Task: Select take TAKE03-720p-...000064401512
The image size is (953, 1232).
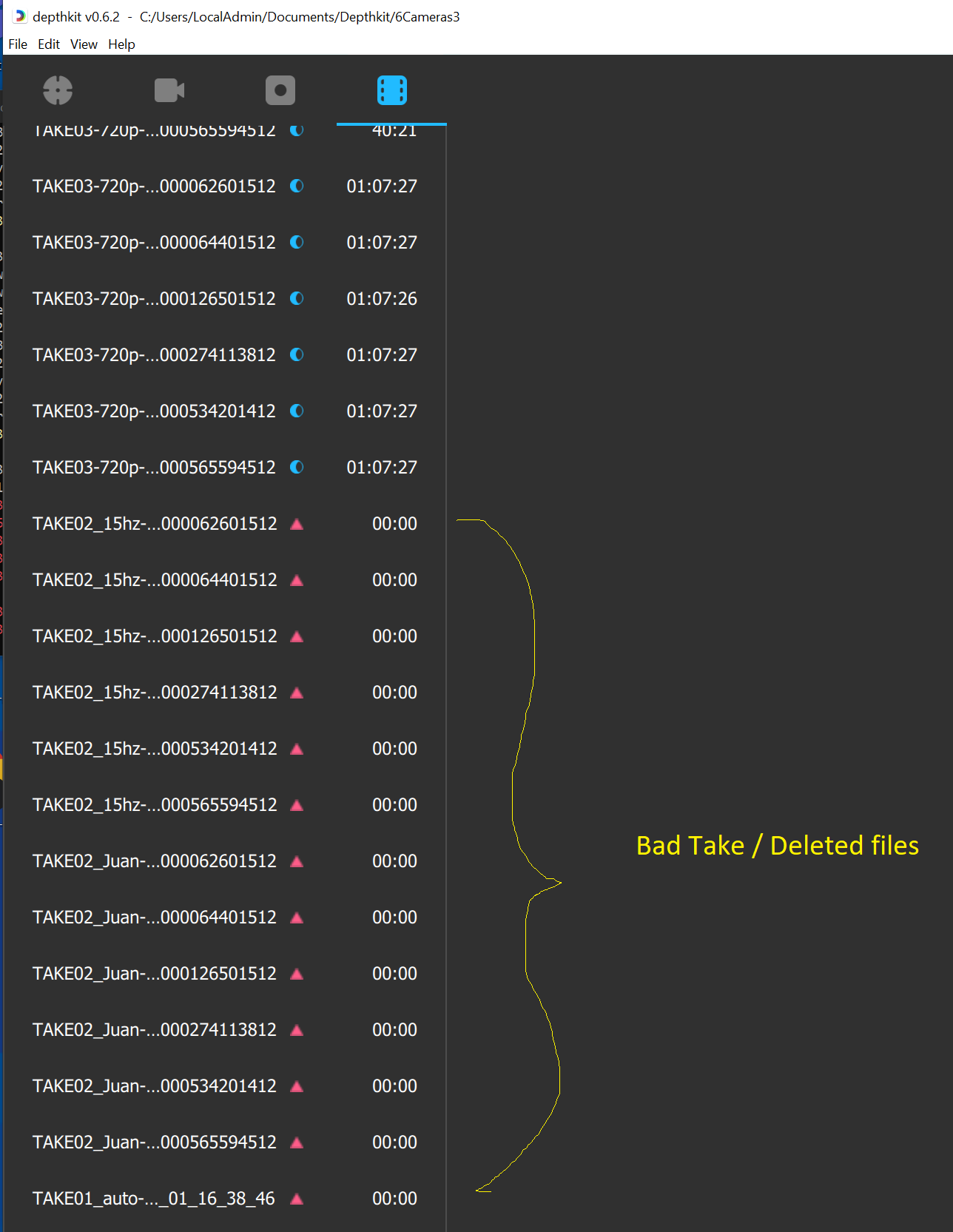Action: pyautogui.click(x=154, y=243)
